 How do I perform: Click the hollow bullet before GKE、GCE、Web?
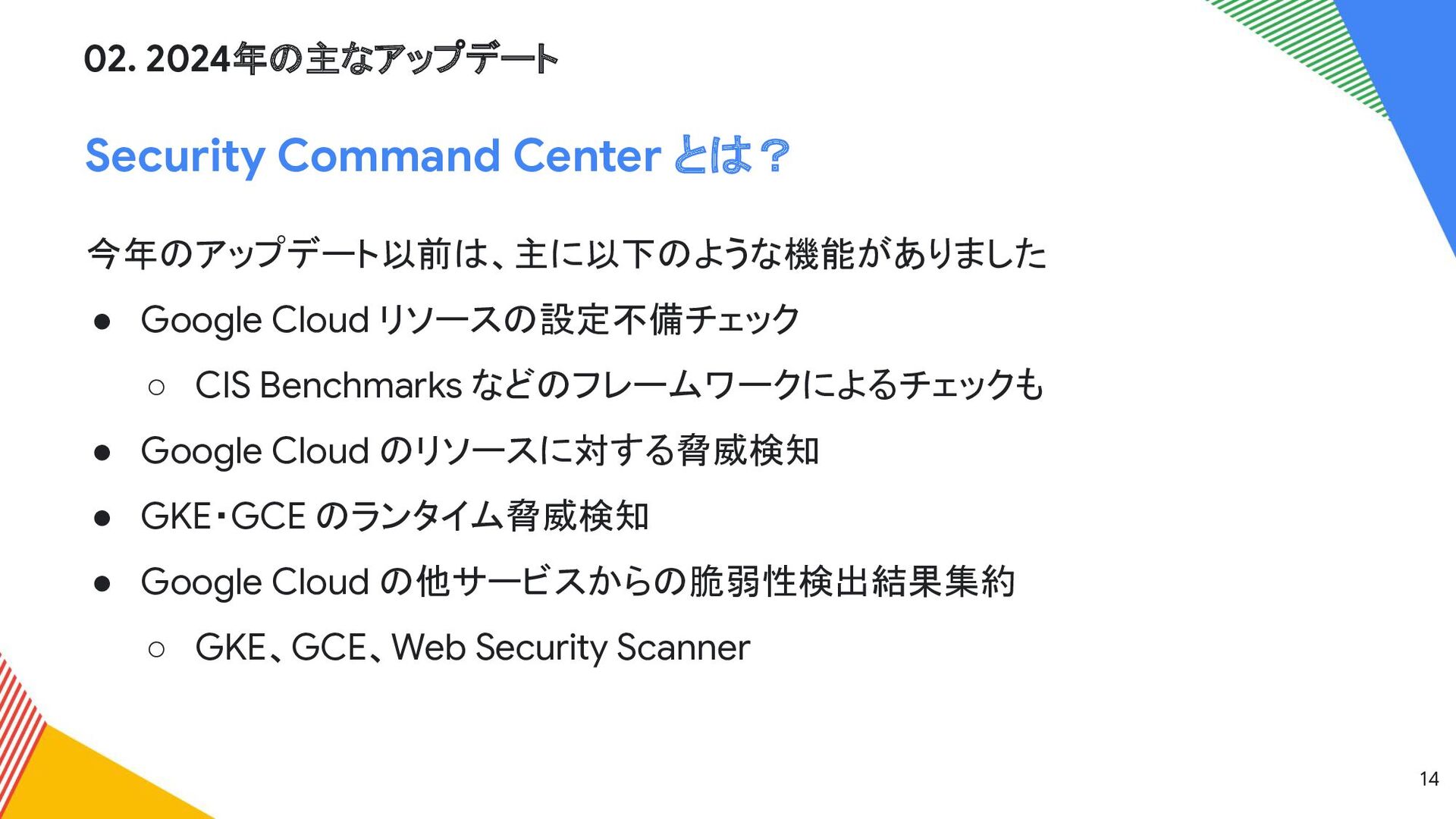[x=157, y=650]
